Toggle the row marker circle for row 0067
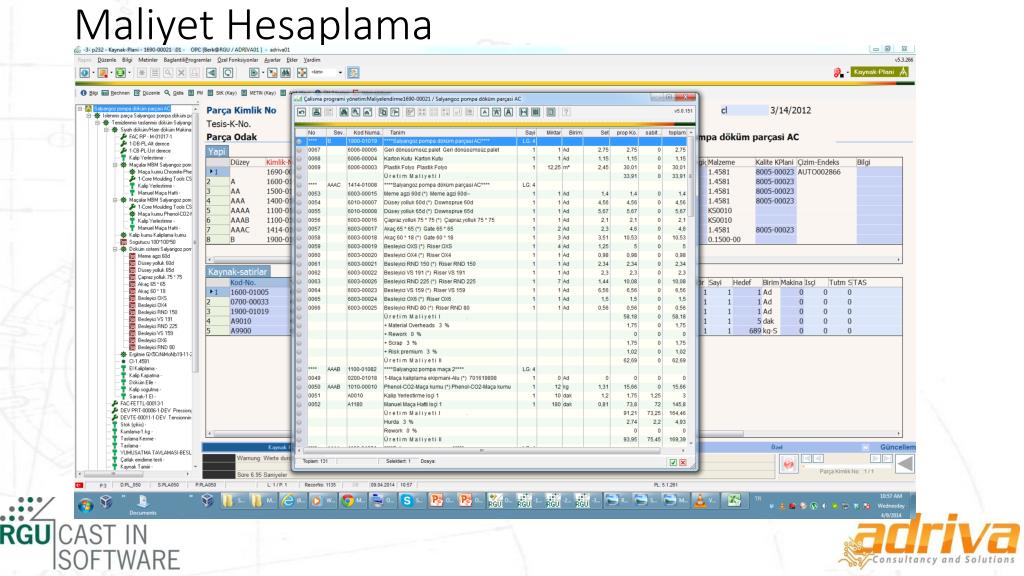This screenshot has height=576, width=1024. 300,150
